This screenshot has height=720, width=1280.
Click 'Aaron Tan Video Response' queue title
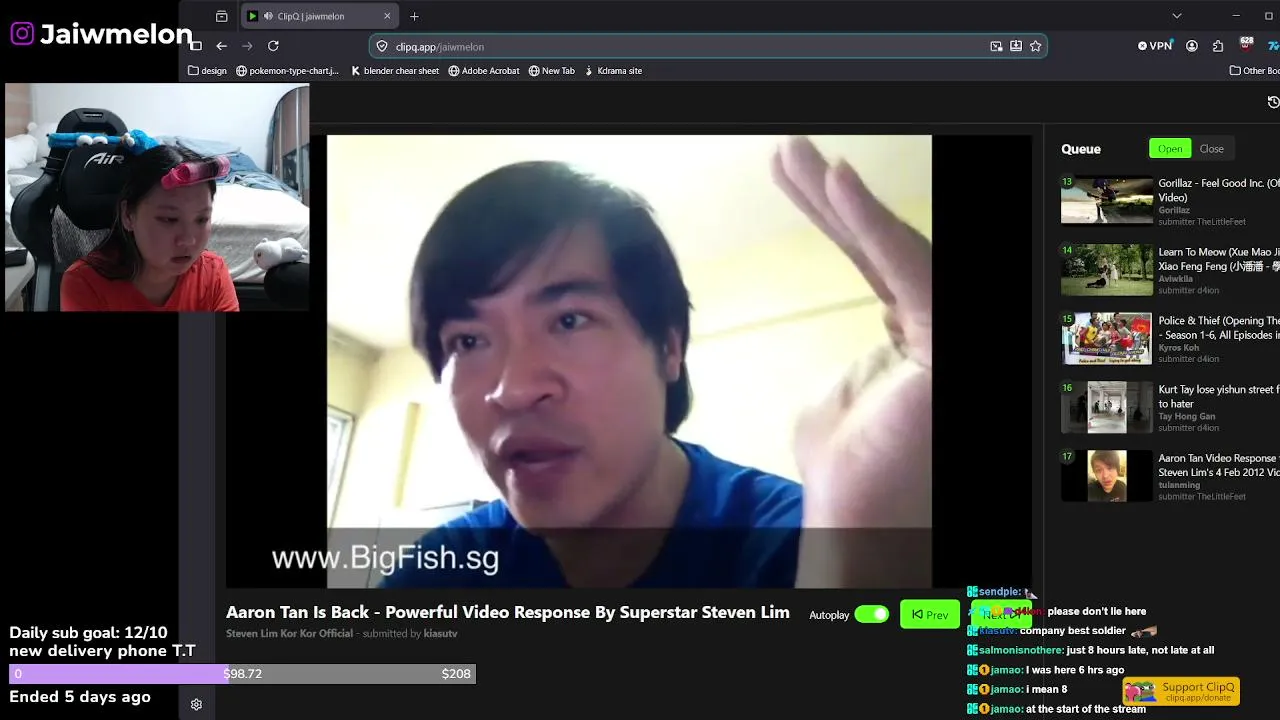[x=1219, y=465]
